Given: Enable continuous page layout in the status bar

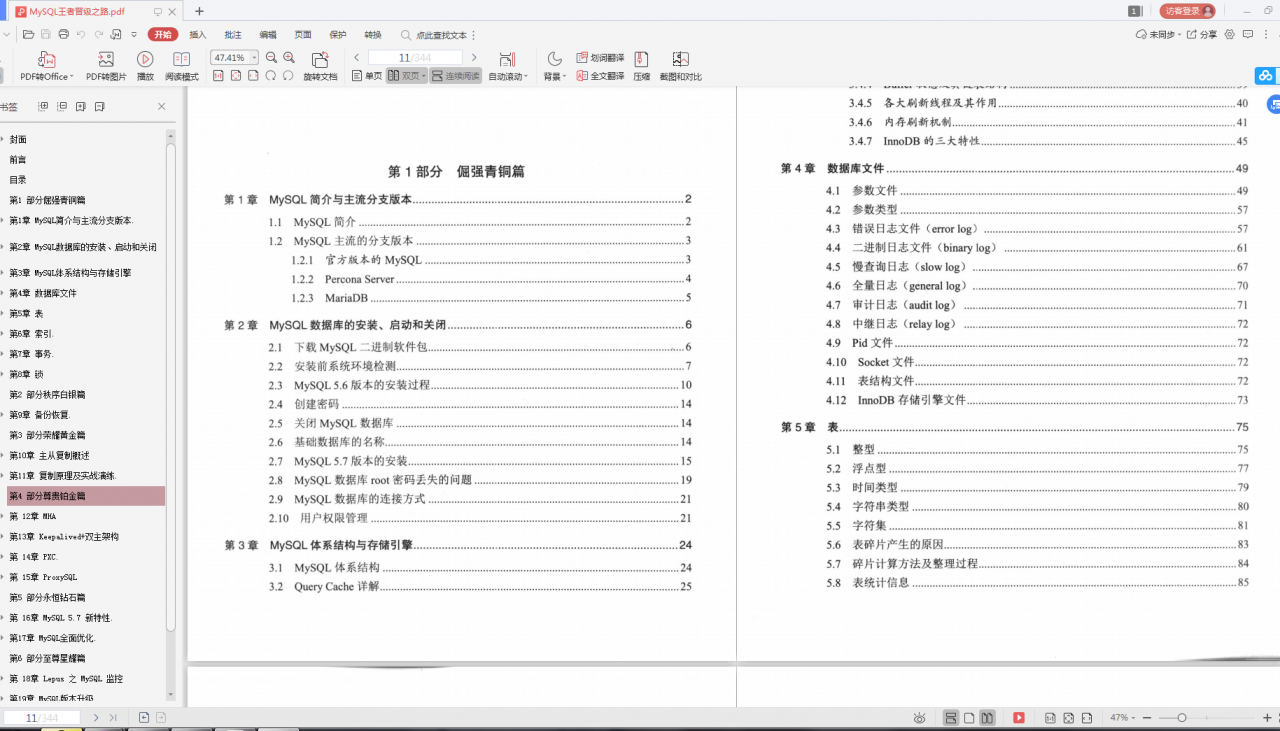Looking at the screenshot, I should tap(951, 718).
